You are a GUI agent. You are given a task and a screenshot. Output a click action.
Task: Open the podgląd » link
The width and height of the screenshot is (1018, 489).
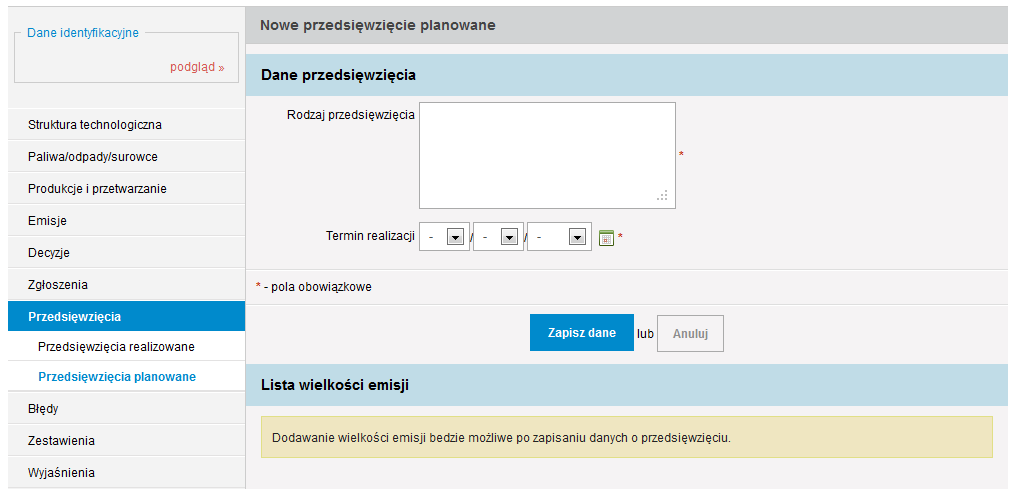tap(197, 67)
